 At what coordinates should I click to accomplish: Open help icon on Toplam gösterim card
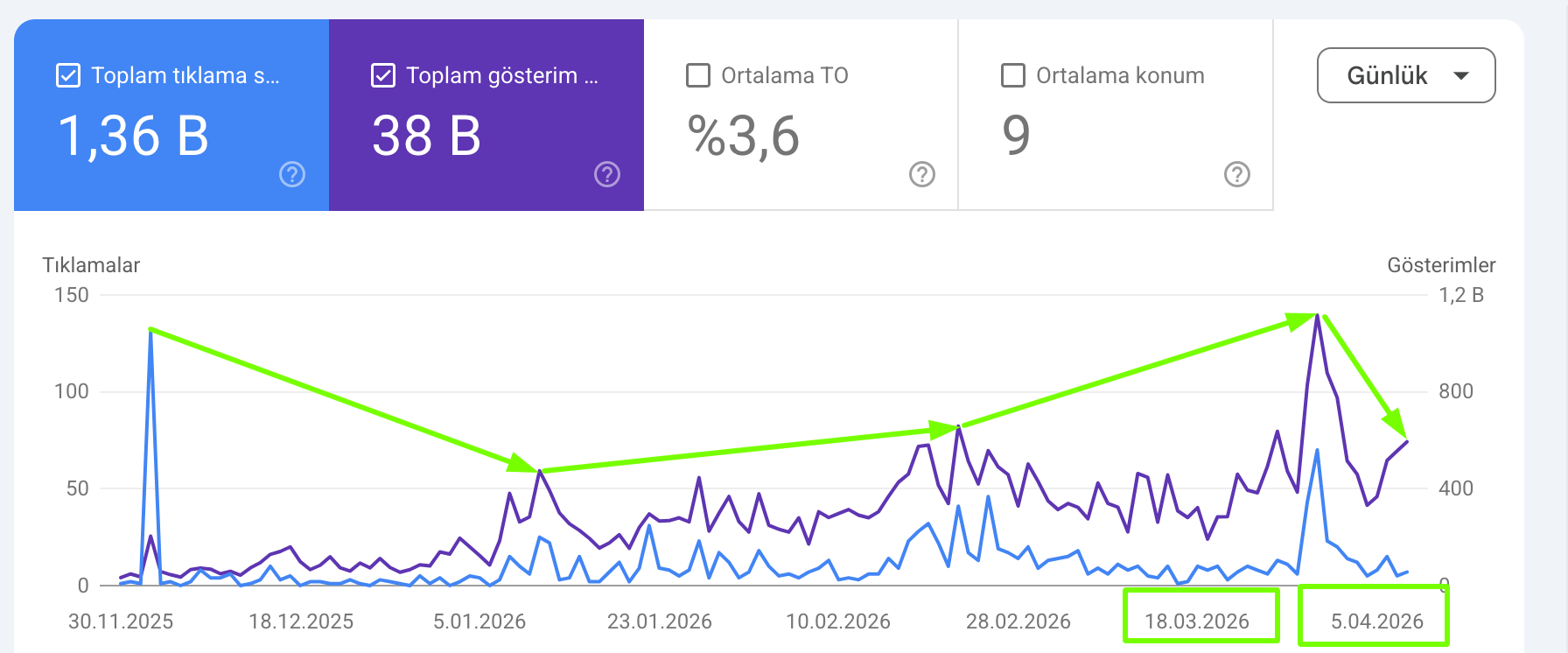(x=607, y=174)
